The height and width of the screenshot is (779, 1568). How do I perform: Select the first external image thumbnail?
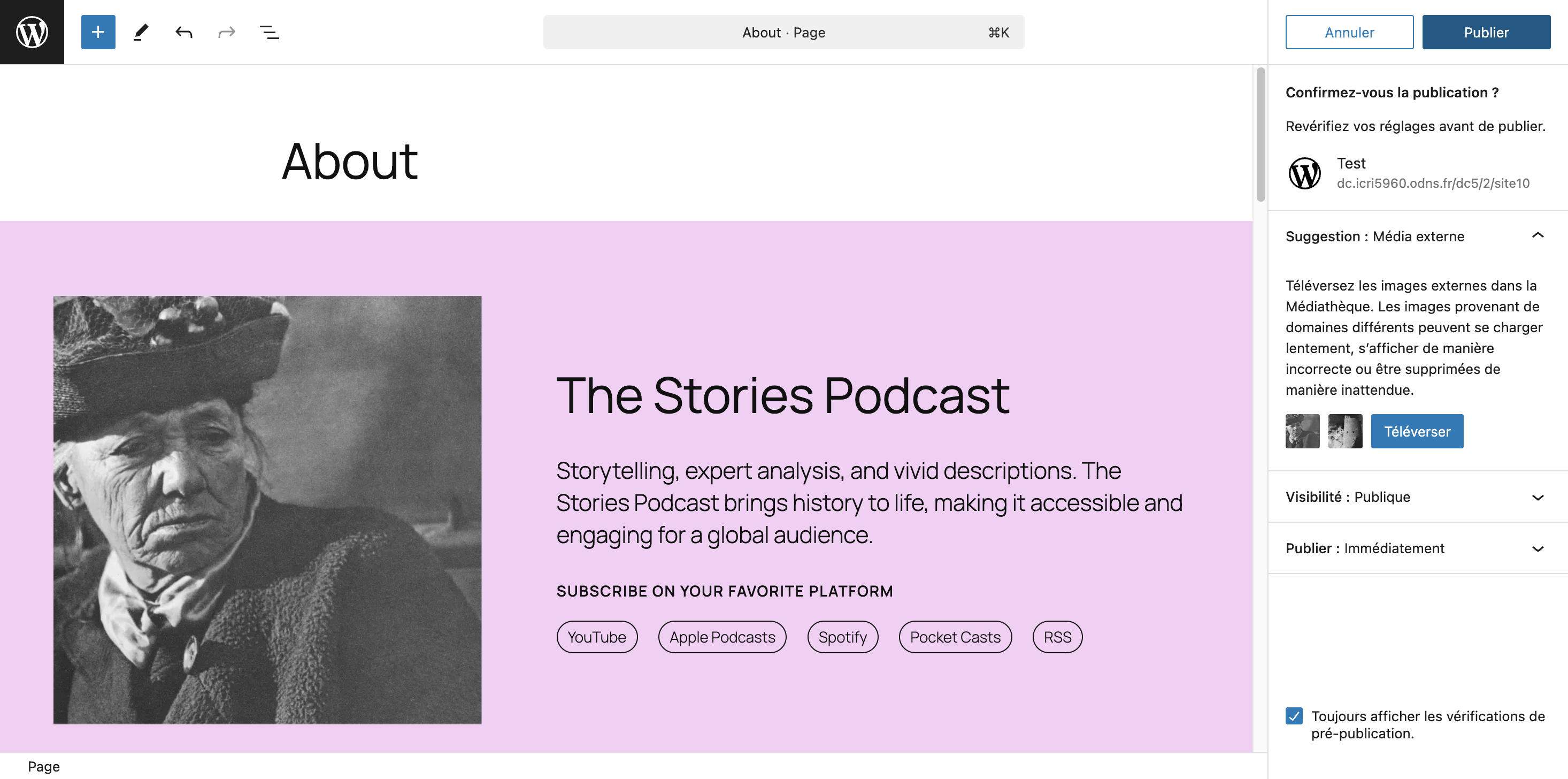1302,431
